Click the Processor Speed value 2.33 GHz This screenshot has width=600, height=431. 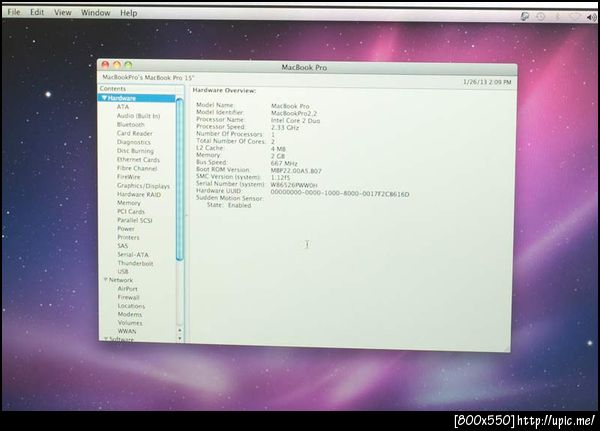pos(285,128)
